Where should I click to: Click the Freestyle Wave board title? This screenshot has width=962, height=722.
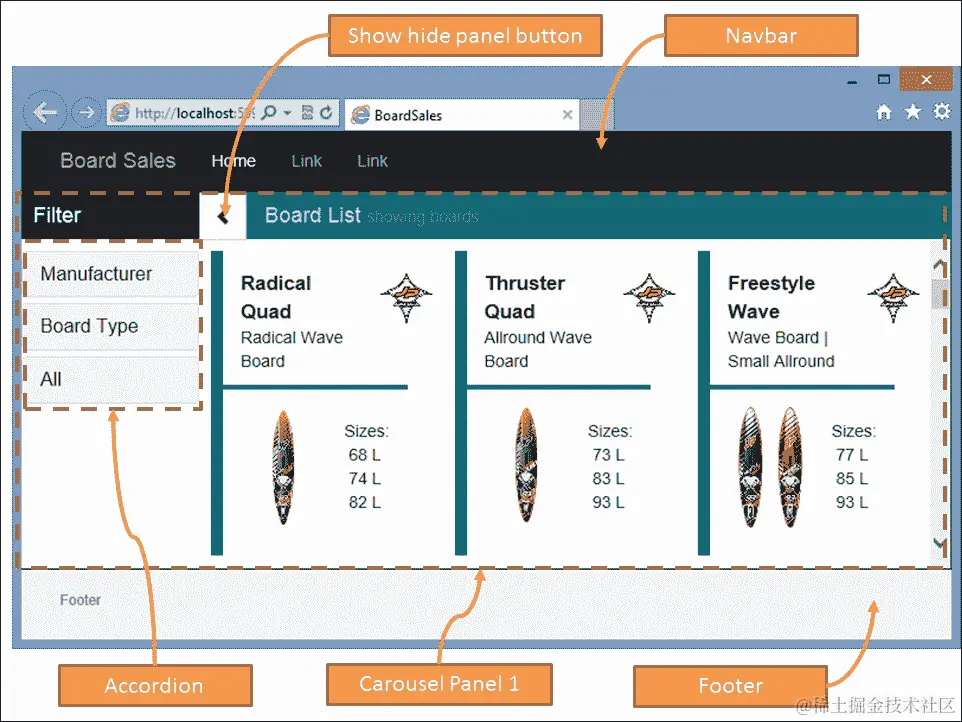[771, 298]
